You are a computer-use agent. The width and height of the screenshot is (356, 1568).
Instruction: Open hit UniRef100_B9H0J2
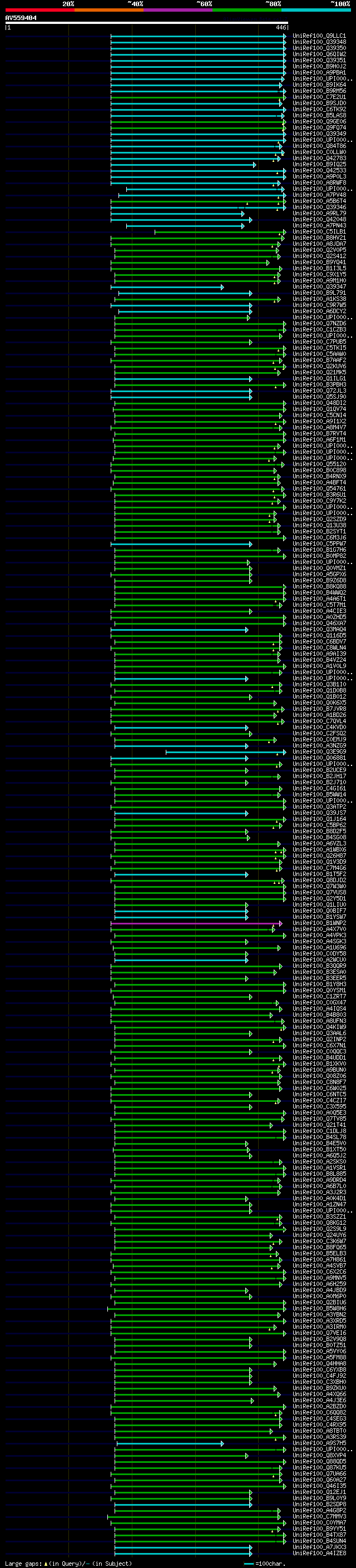[x=319, y=66]
